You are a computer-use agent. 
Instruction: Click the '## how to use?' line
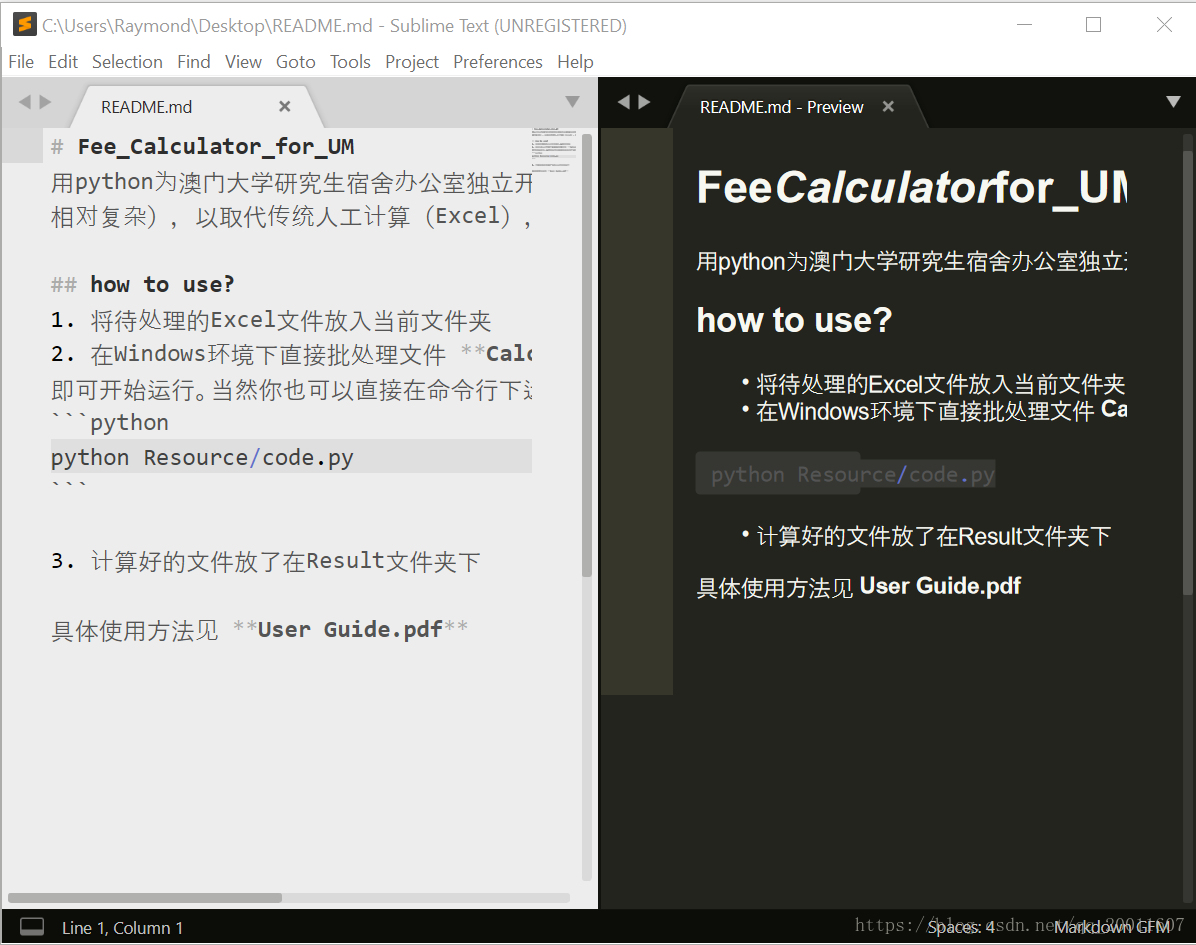[x=143, y=284]
